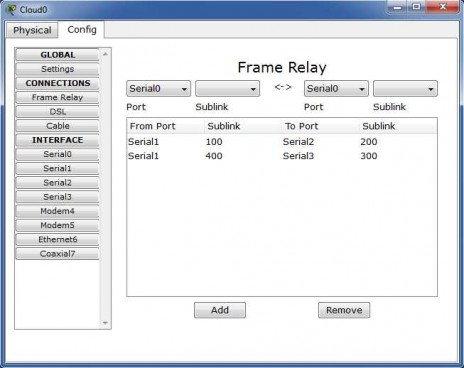The image size is (464, 368).
Task: Open the GLOBAL section header
Action: (x=57, y=55)
